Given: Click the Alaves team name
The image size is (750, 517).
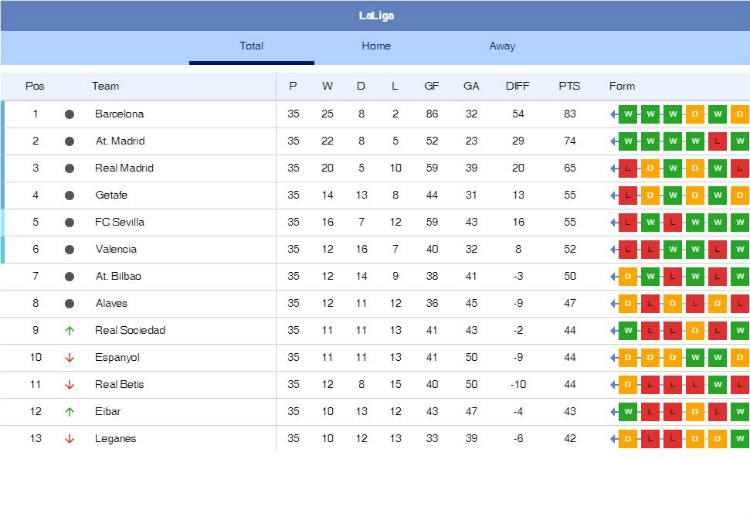Looking at the screenshot, I should 113,303.
